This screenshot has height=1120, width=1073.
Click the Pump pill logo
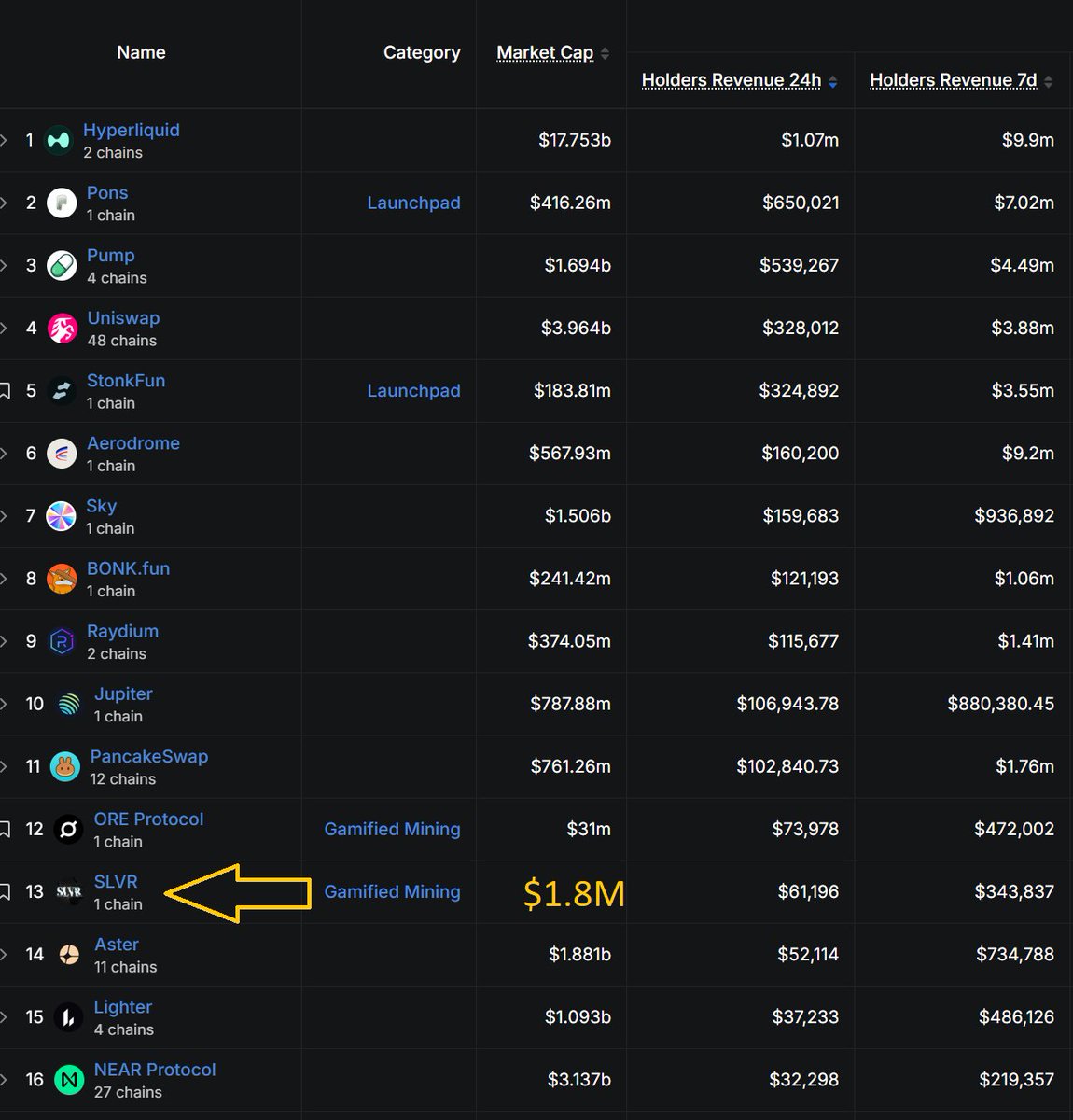click(62, 265)
